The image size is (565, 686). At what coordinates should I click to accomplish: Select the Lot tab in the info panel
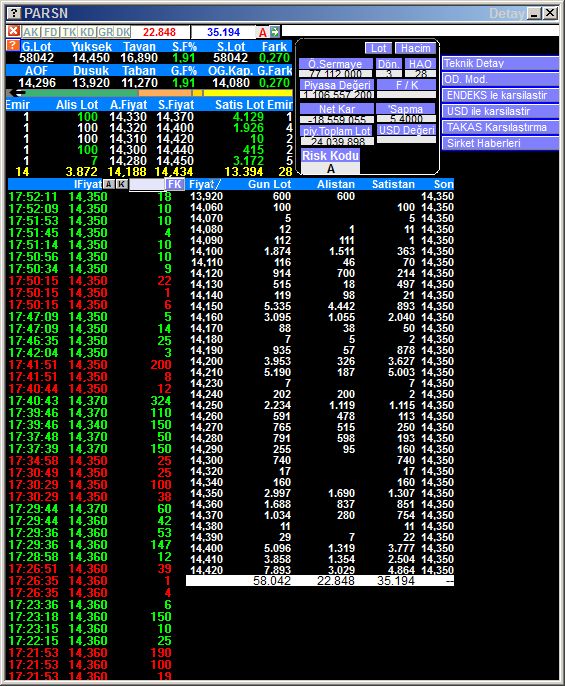tap(379, 48)
